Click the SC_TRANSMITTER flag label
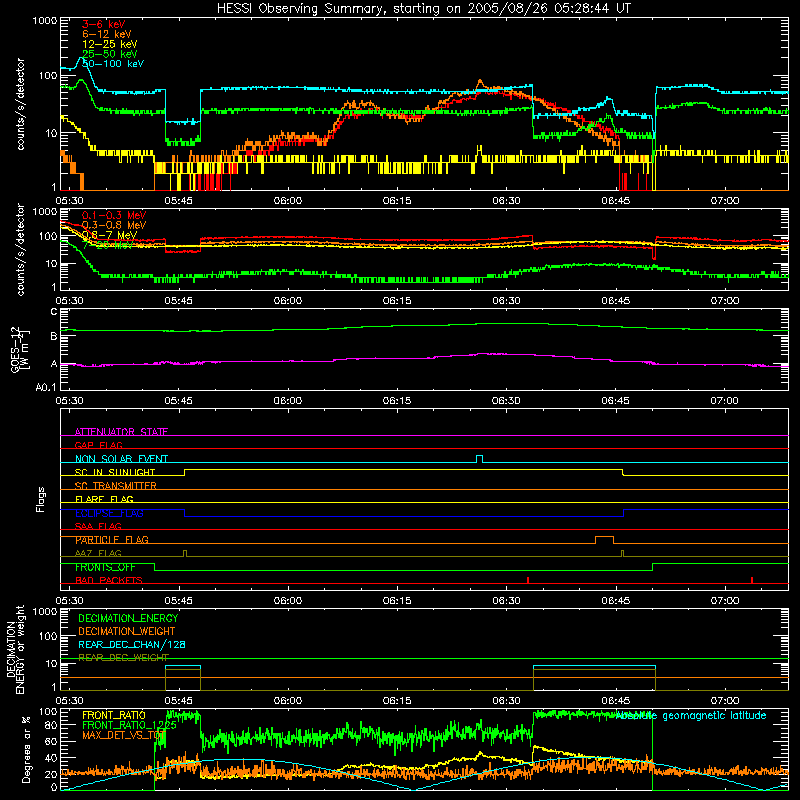This screenshot has height=800, width=800. click(116, 486)
